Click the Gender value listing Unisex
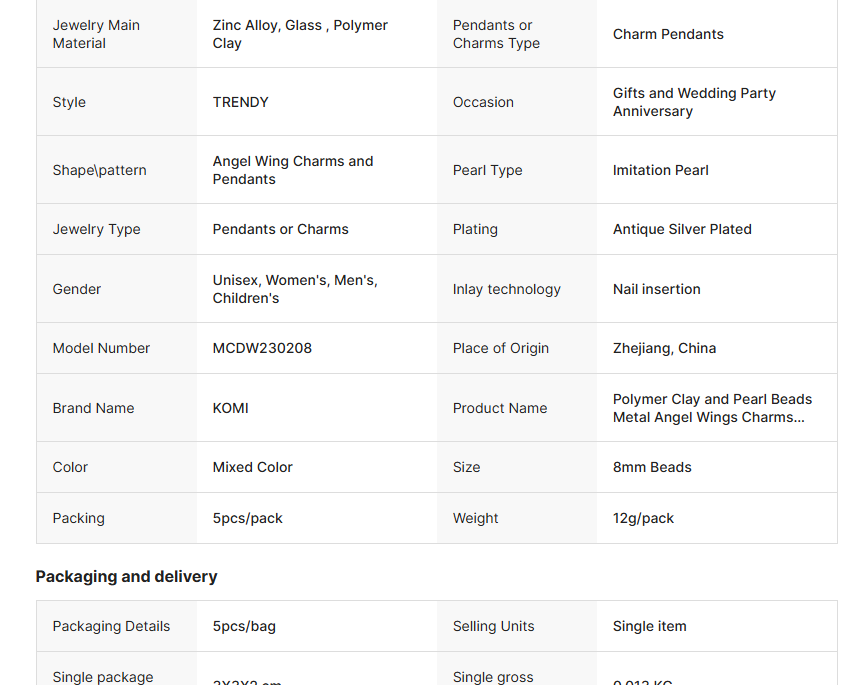The width and height of the screenshot is (865, 685). coord(295,289)
